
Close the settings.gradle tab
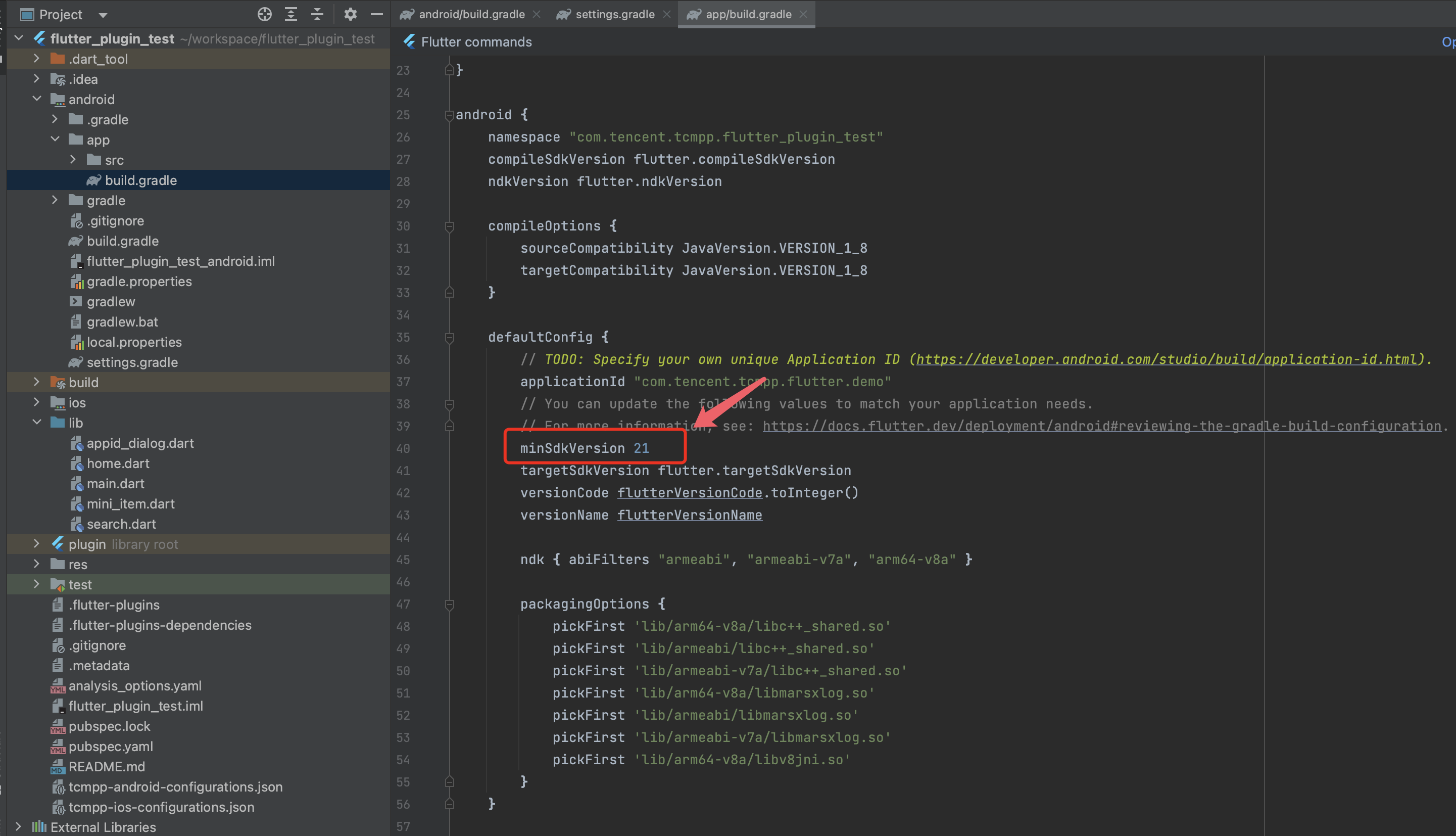tap(666, 14)
